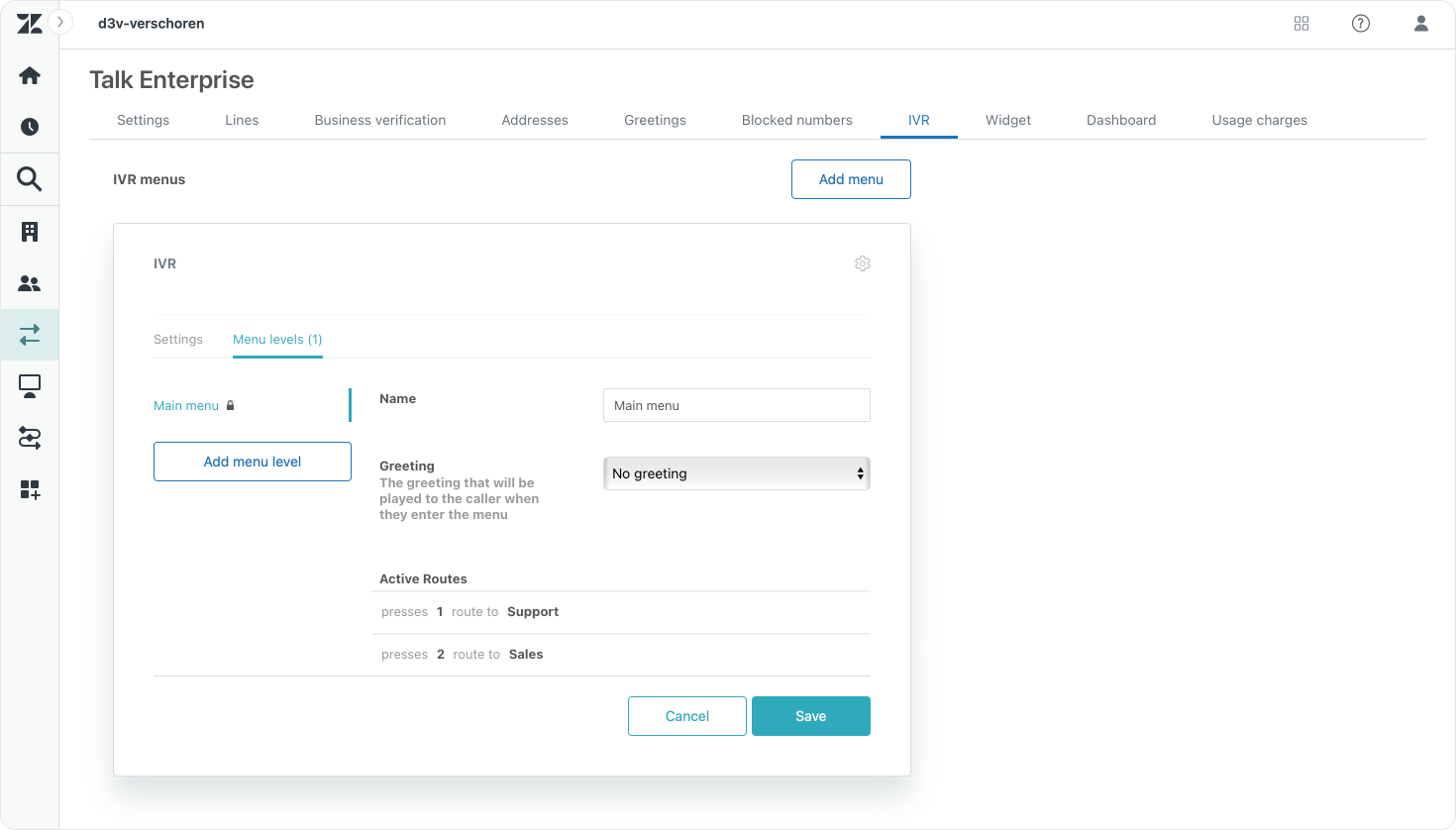Click the Name field label

click(x=398, y=398)
